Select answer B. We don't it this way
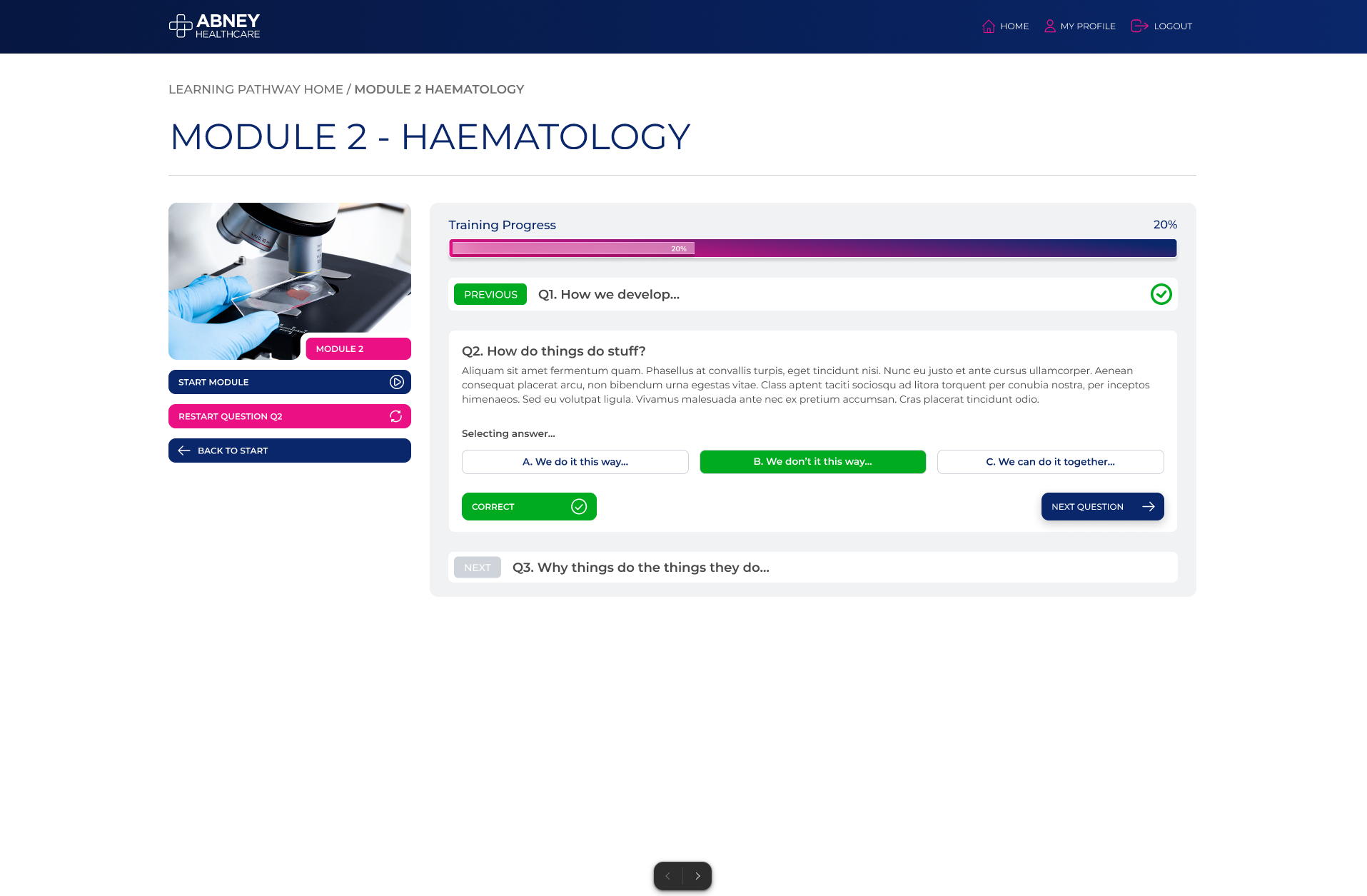The height and width of the screenshot is (896, 1367). (x=813, y=462)
